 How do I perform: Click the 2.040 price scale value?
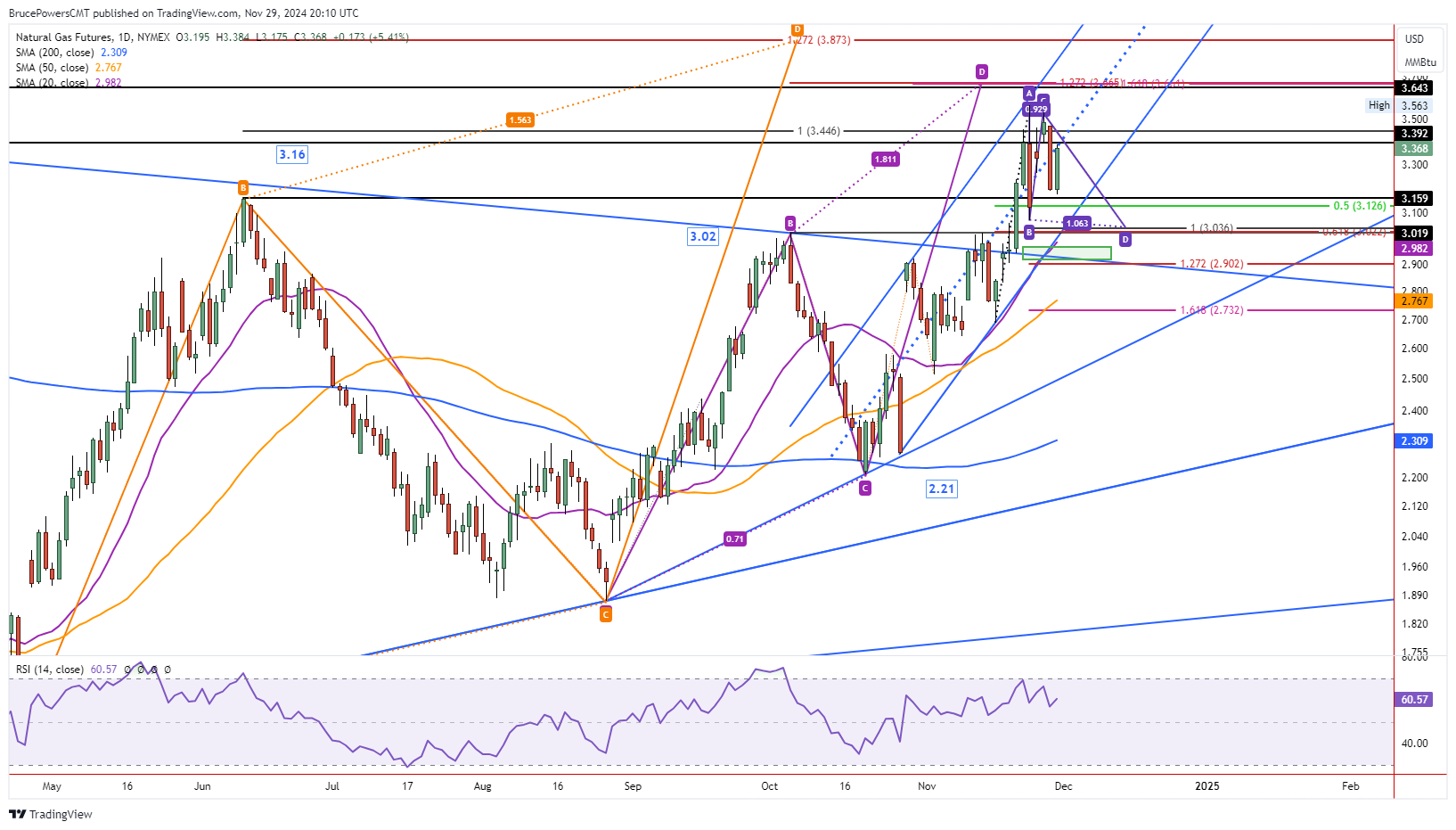coord(1415,537)
